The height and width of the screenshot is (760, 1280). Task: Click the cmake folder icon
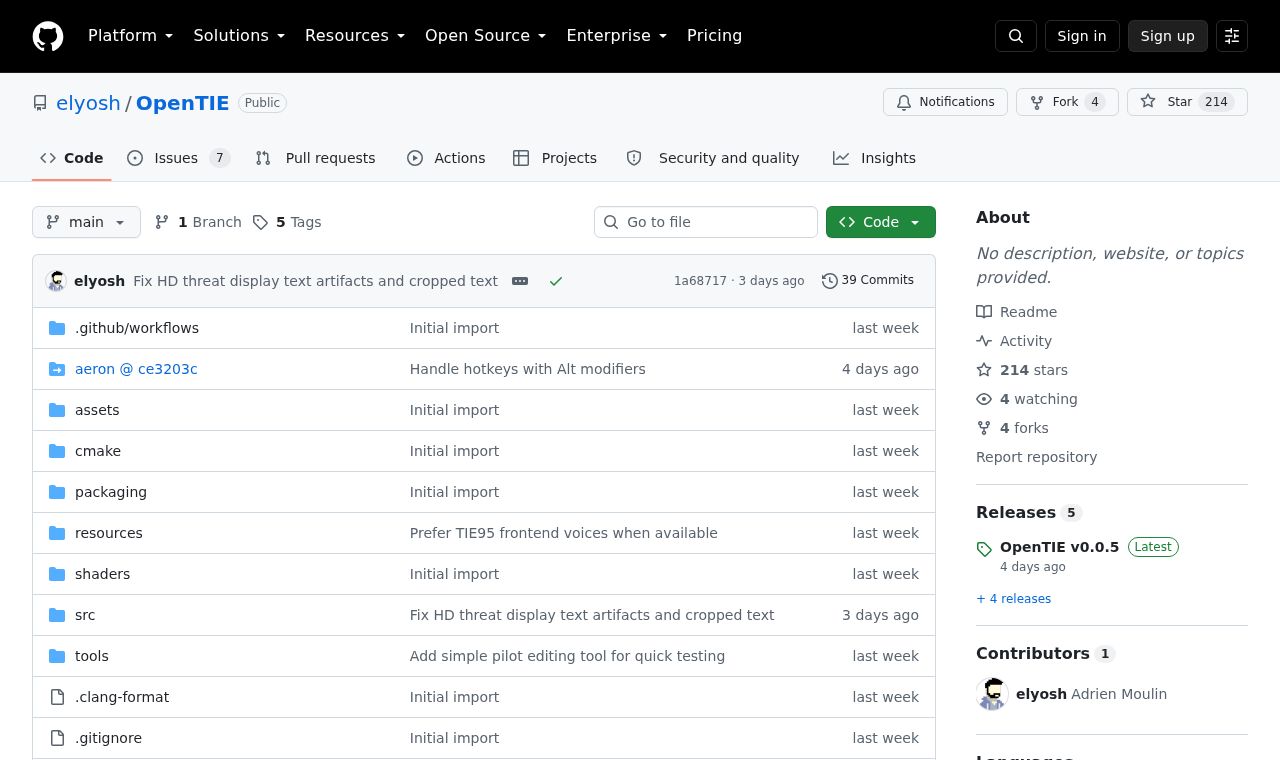57,451
